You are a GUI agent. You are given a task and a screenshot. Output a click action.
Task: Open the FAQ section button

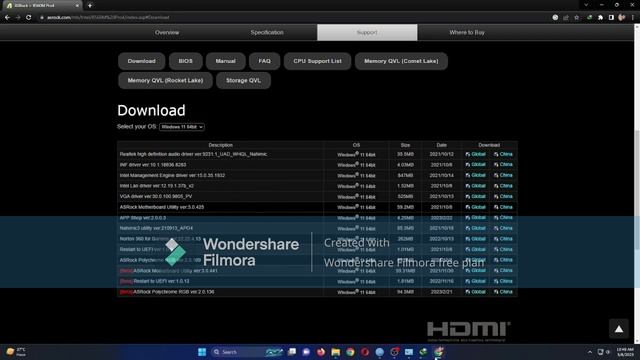[x=264, y=61]
